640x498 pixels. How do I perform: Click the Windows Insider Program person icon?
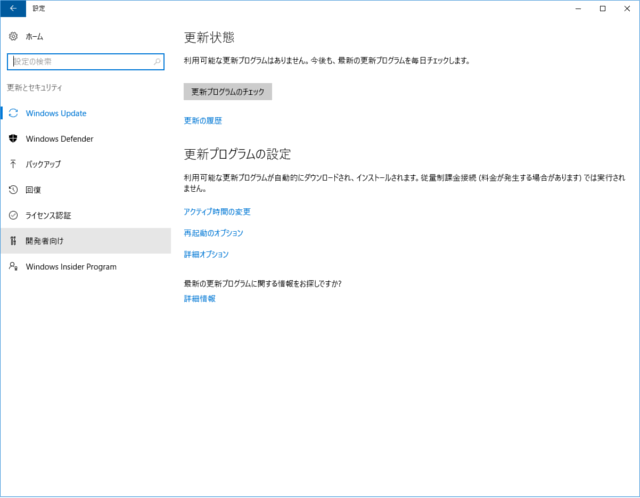pos(13,267)
